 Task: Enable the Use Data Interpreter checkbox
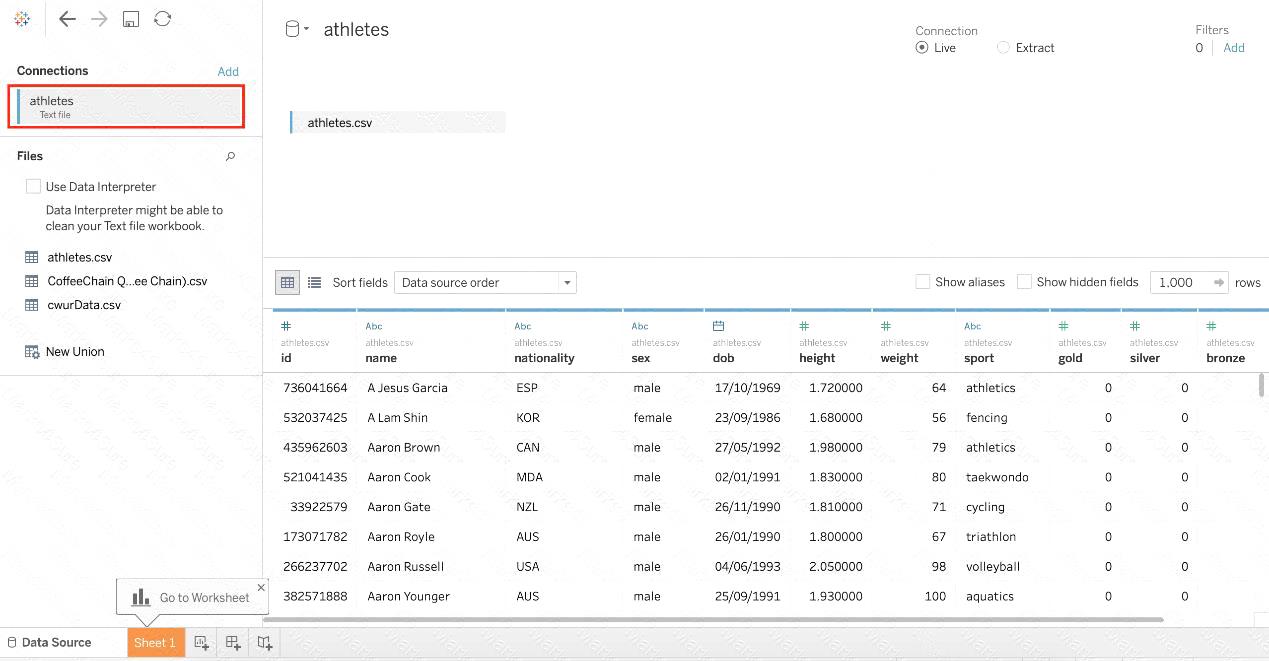34,187
